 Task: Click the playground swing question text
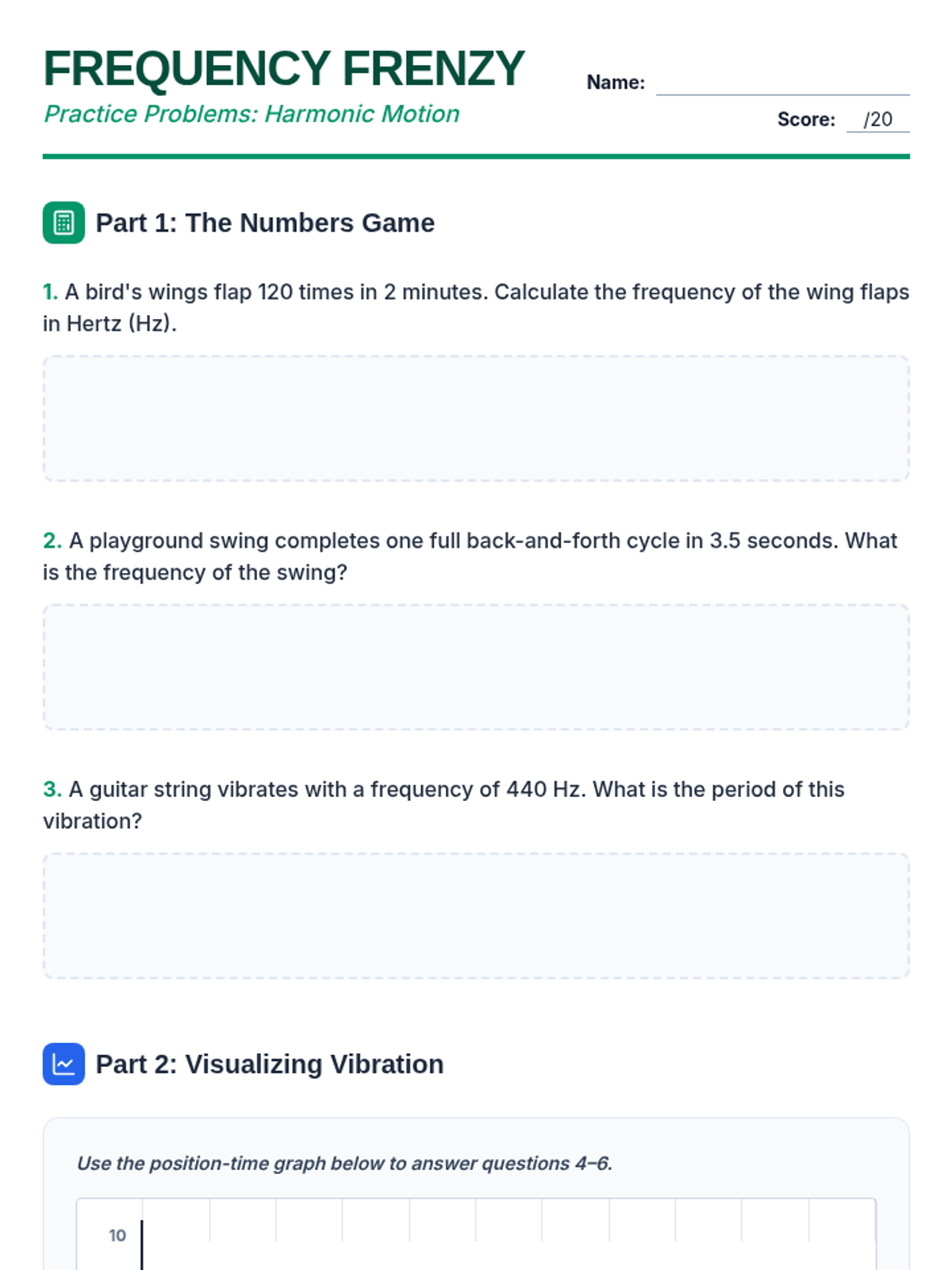(x=476, y=556)
